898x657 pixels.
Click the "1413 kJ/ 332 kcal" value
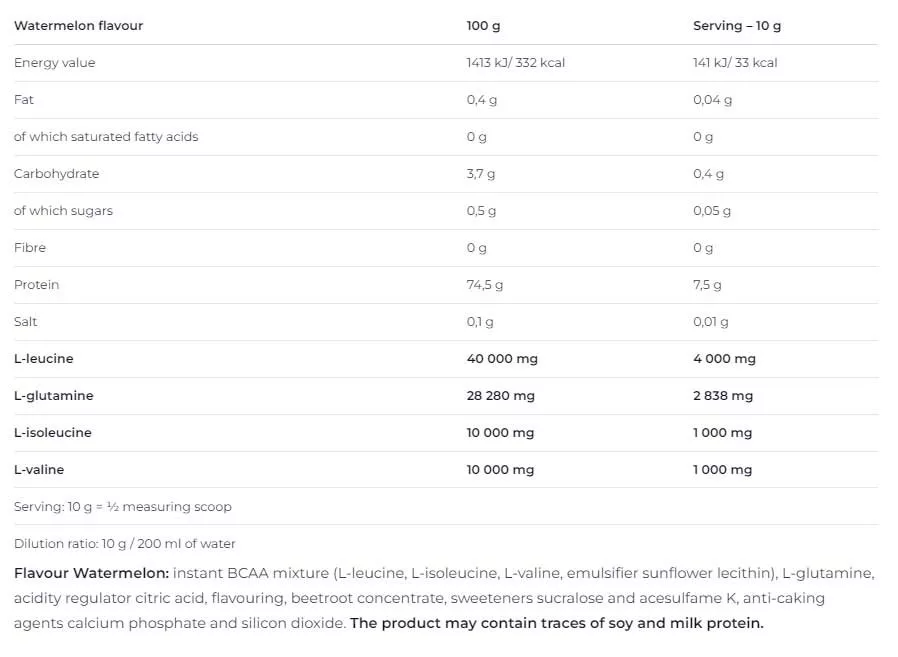pyautogui.click(x=516, y=63)
